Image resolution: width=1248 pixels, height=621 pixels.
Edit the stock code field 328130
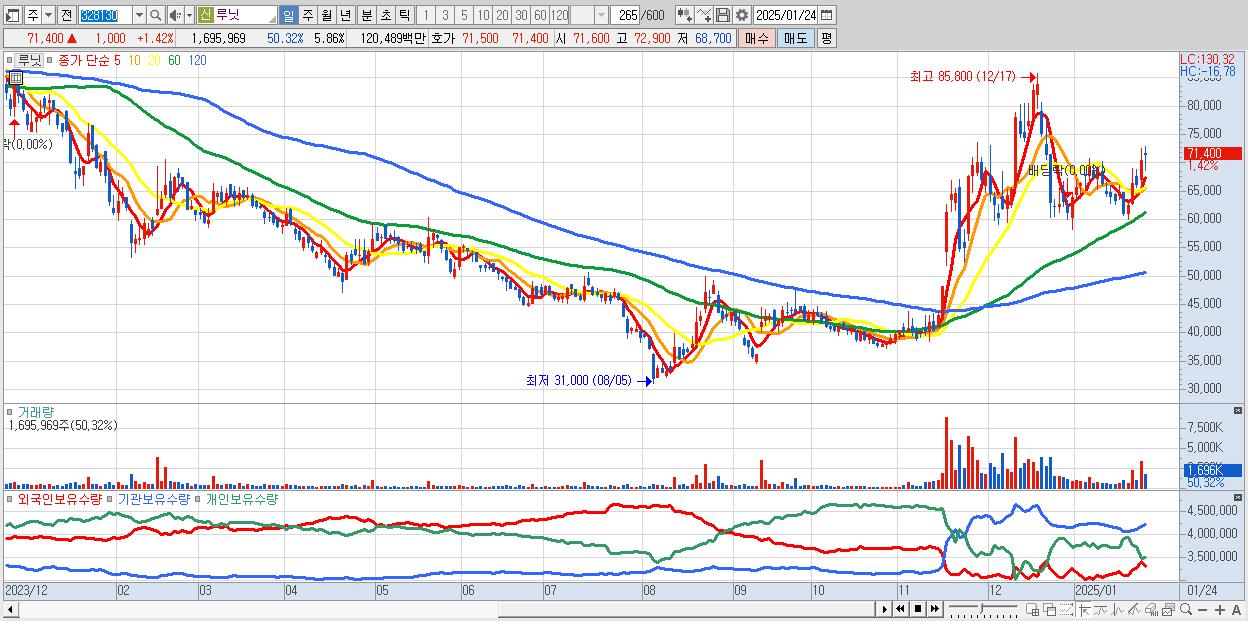[104, 16]
